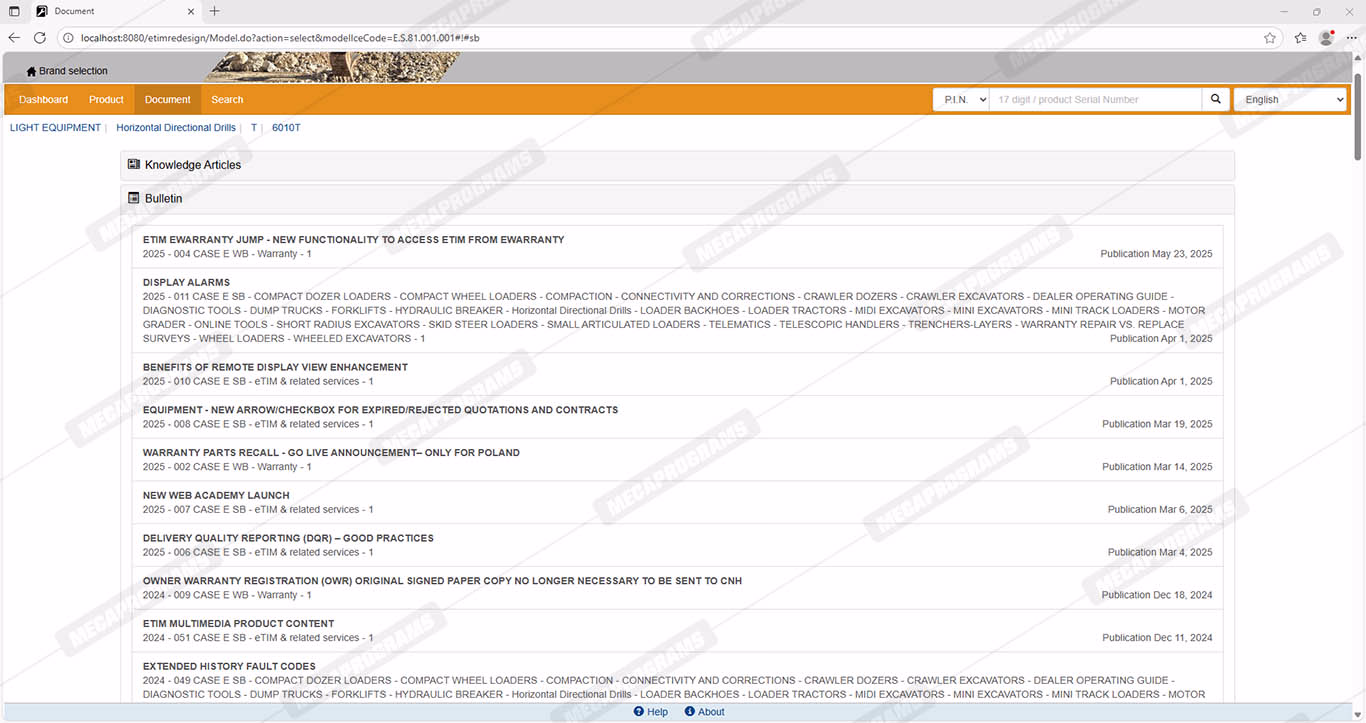1366x723 pixels.
Task: Click the LIGHT EQUIPMENT breadcrumb link
Action: (55, 128)
